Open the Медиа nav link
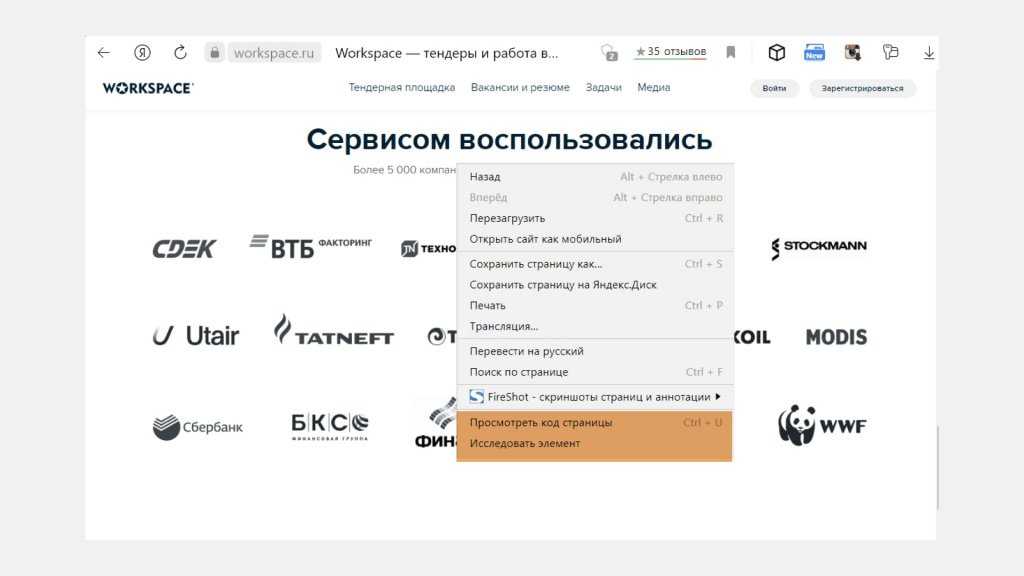The image size is (1024, 576). pyautogui.click(x=654, y=88)
